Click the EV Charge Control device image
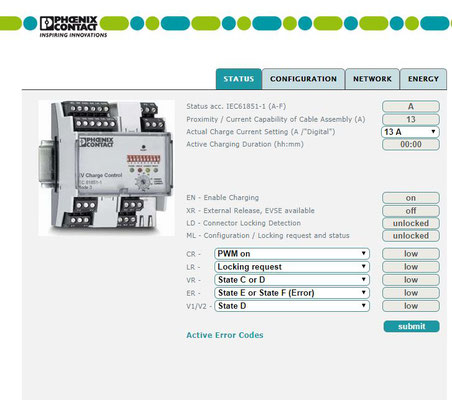452x400 pixels. click(x=106, y=168)
